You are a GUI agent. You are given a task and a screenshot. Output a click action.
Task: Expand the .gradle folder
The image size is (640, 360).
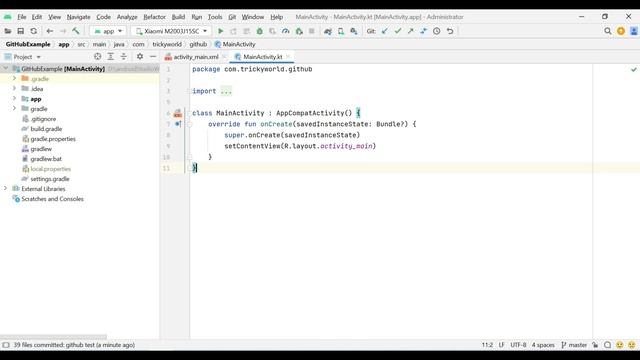click(x=14, y=78)
